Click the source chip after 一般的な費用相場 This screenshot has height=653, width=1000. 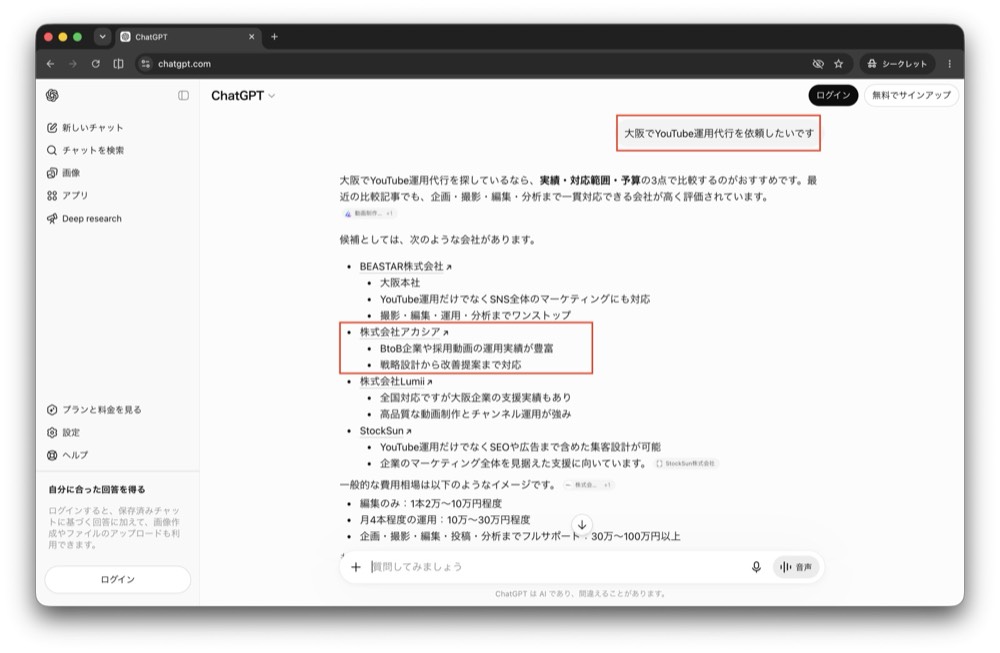(588, 485)
